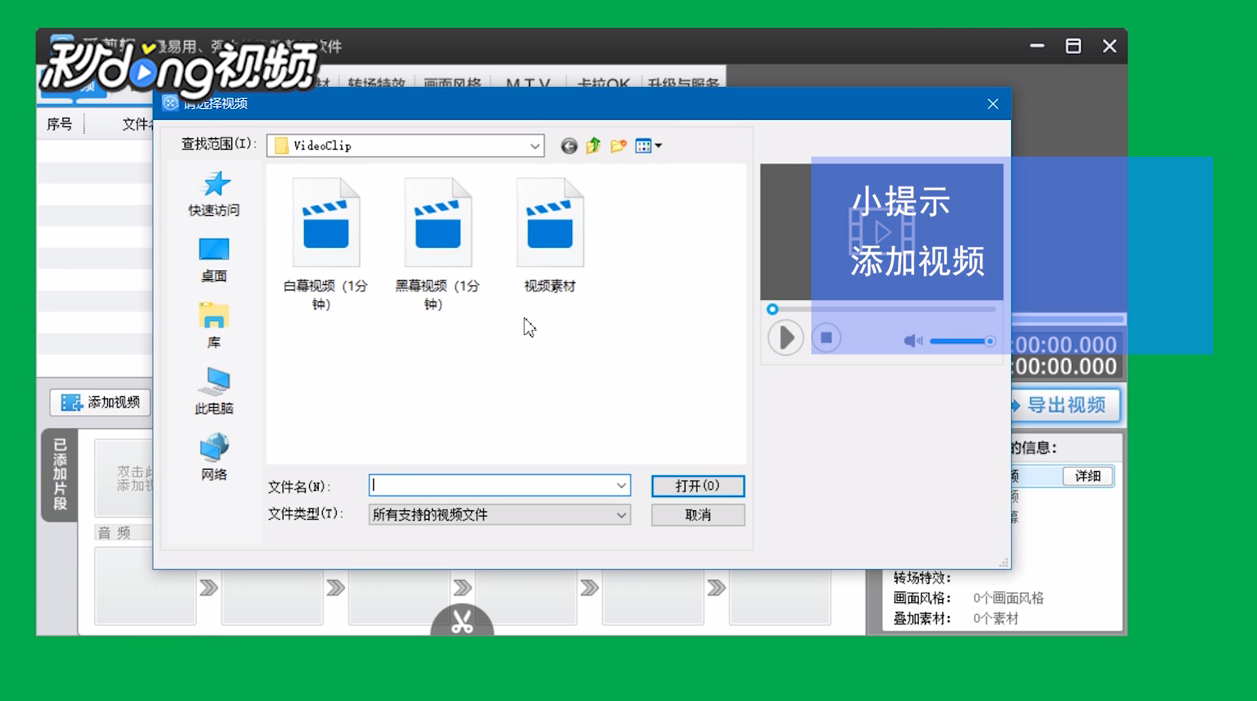The height and width of the screenshot is (701, 1257).
Task: Minimize the main editor window
Action: pyautogui.click(x=1037, y=46)
